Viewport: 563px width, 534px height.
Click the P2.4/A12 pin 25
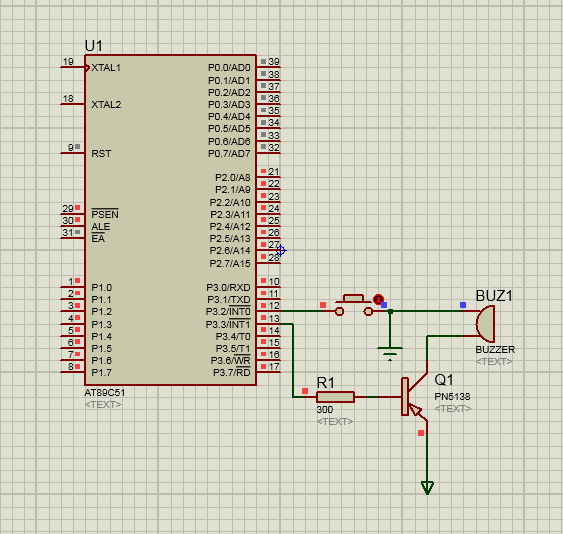[269, 226]
